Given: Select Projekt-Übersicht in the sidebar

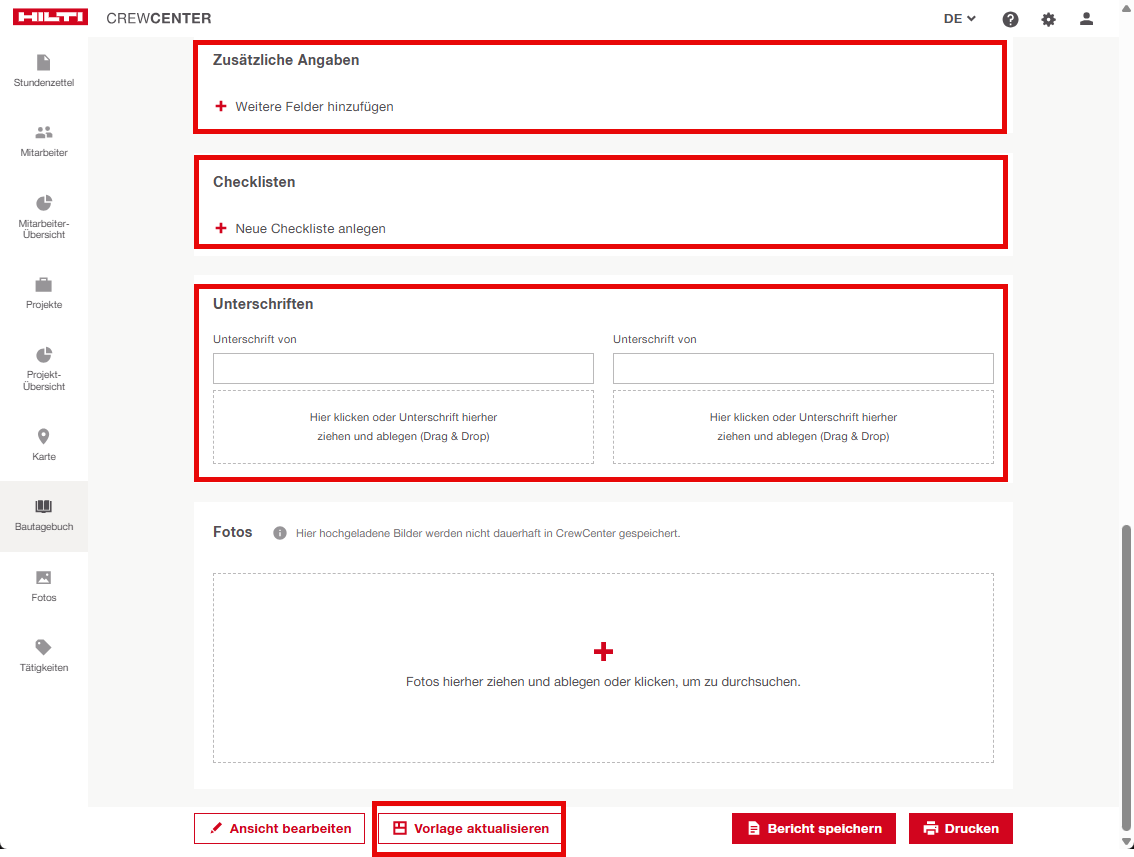Looking at the screenshot, I should tap(43, 366).
